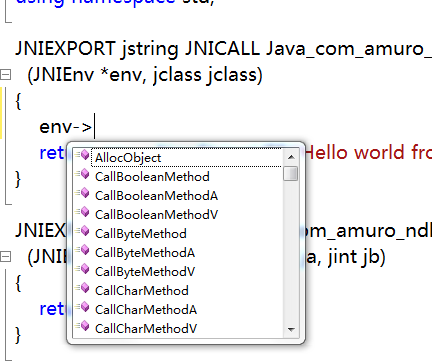
Task: Click the method icon beside CallBooleanMethodA
Action: (83, 193)
